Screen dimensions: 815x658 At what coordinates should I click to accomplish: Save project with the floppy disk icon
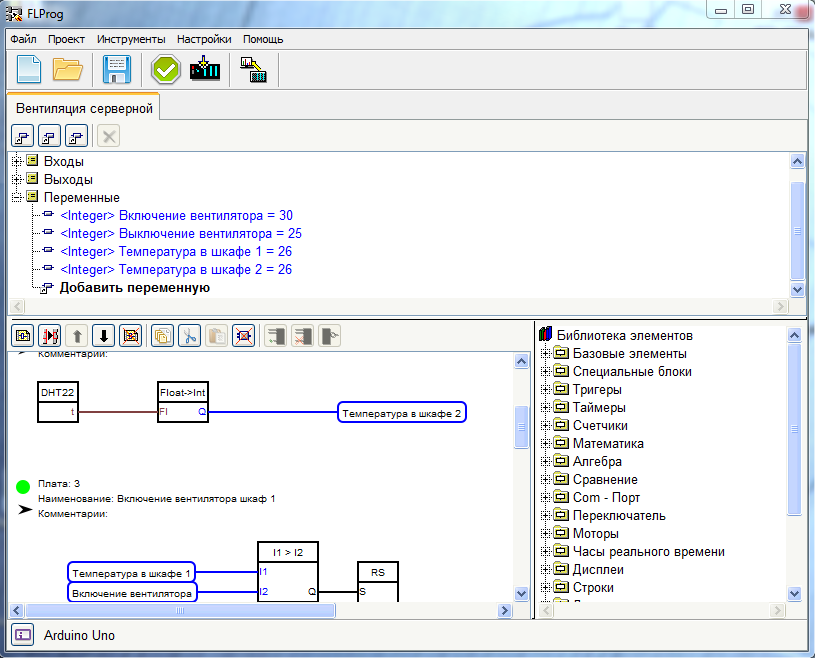(x=116, y=70)
